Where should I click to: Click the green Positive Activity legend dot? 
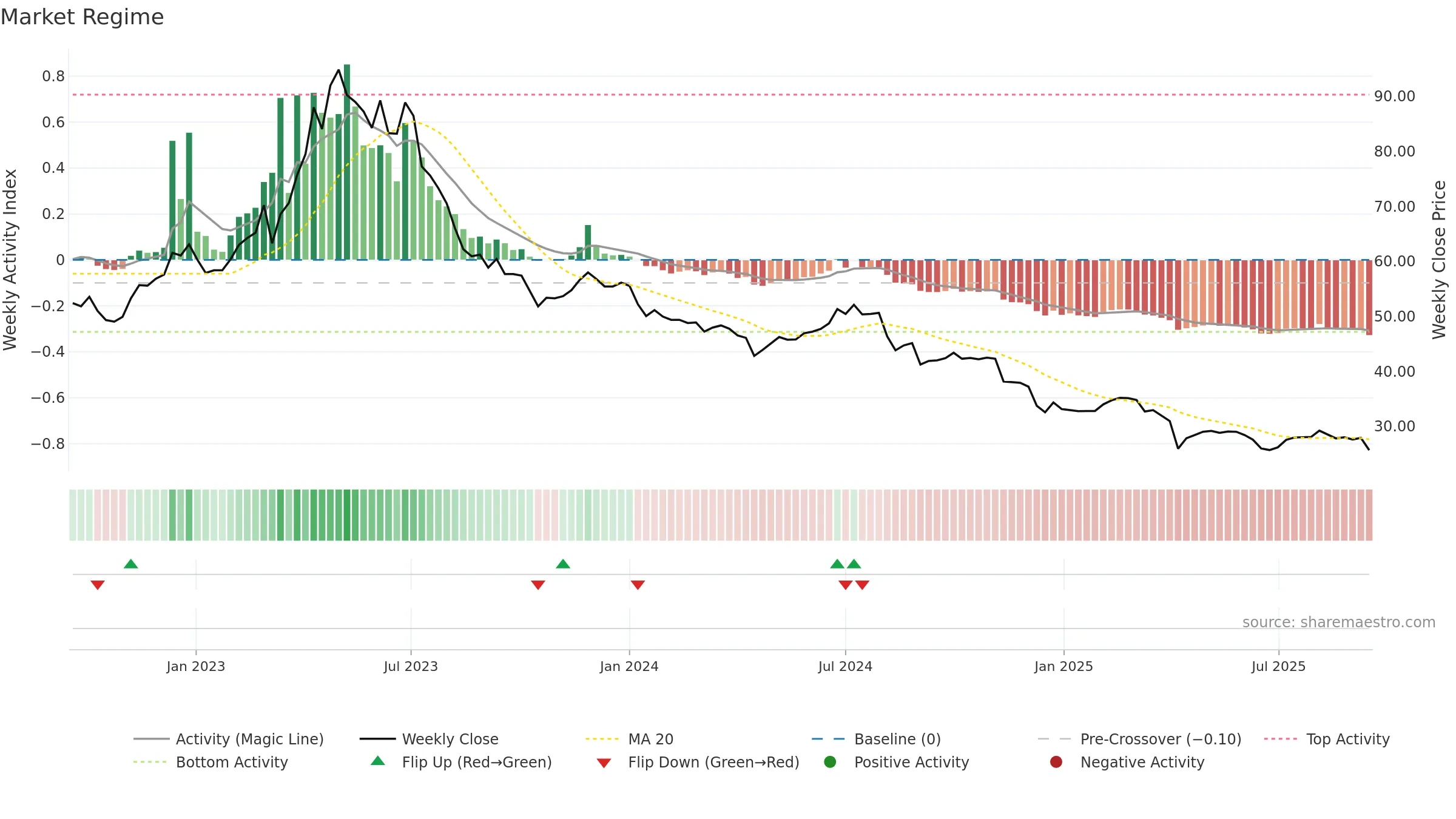click(830, 762)
